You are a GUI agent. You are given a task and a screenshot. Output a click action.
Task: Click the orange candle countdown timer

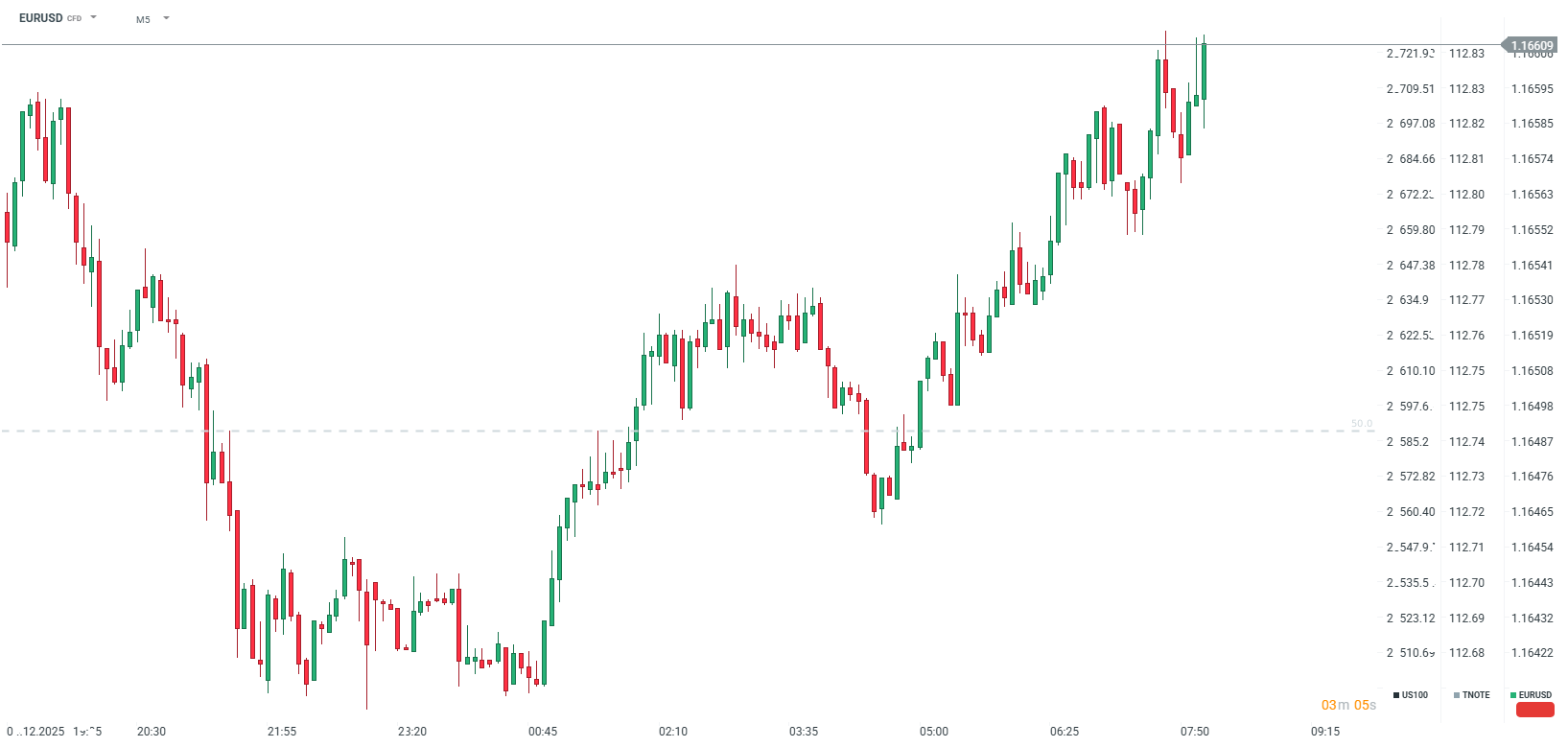click(1348, 705)
